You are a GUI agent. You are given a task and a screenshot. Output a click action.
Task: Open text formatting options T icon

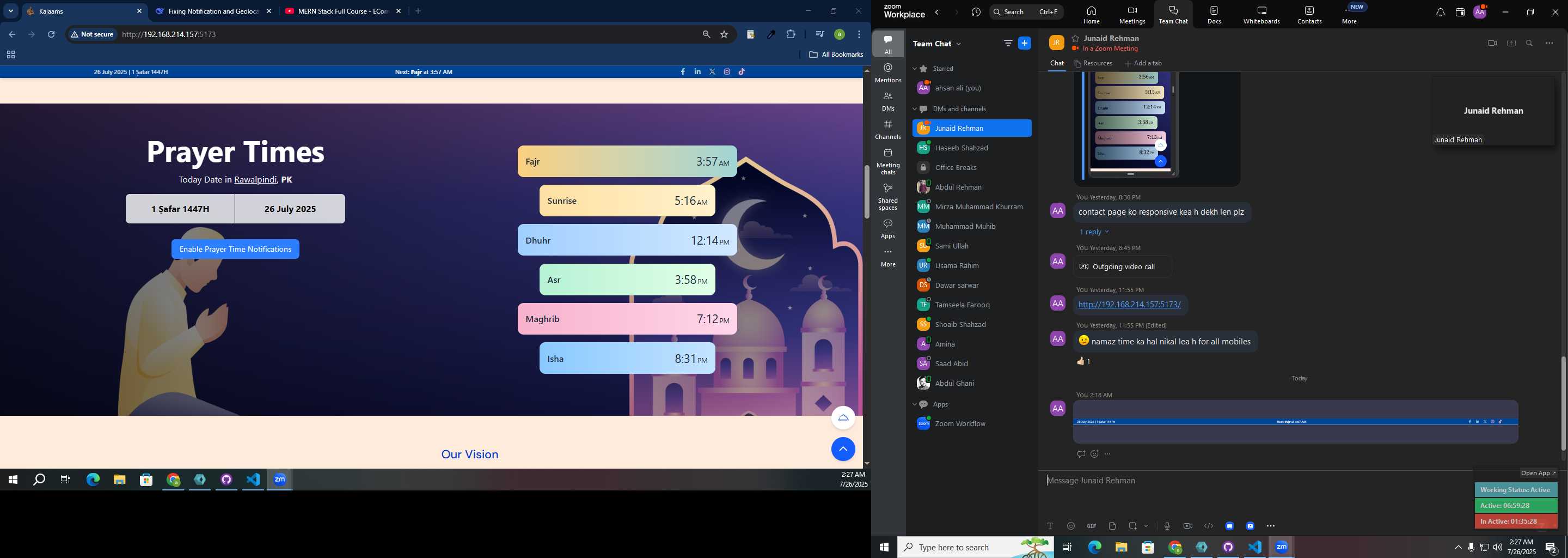(1050, 526)
